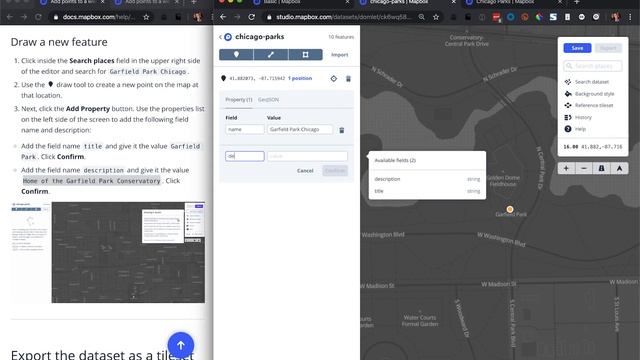Bookmark the studio.mapbox.com page
The width and height of the screenshot is (640, 360).
436,17
